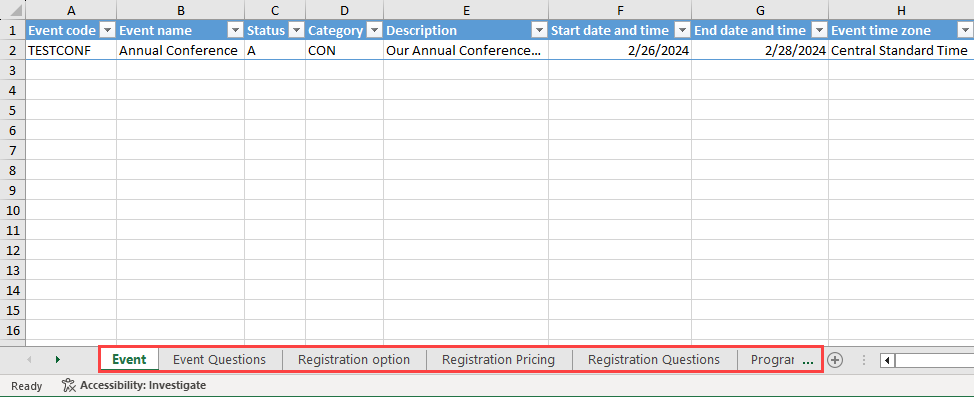Click the greyed previous-sheet navigation arrow
This screenshot has width=974, height=397.
29,360
